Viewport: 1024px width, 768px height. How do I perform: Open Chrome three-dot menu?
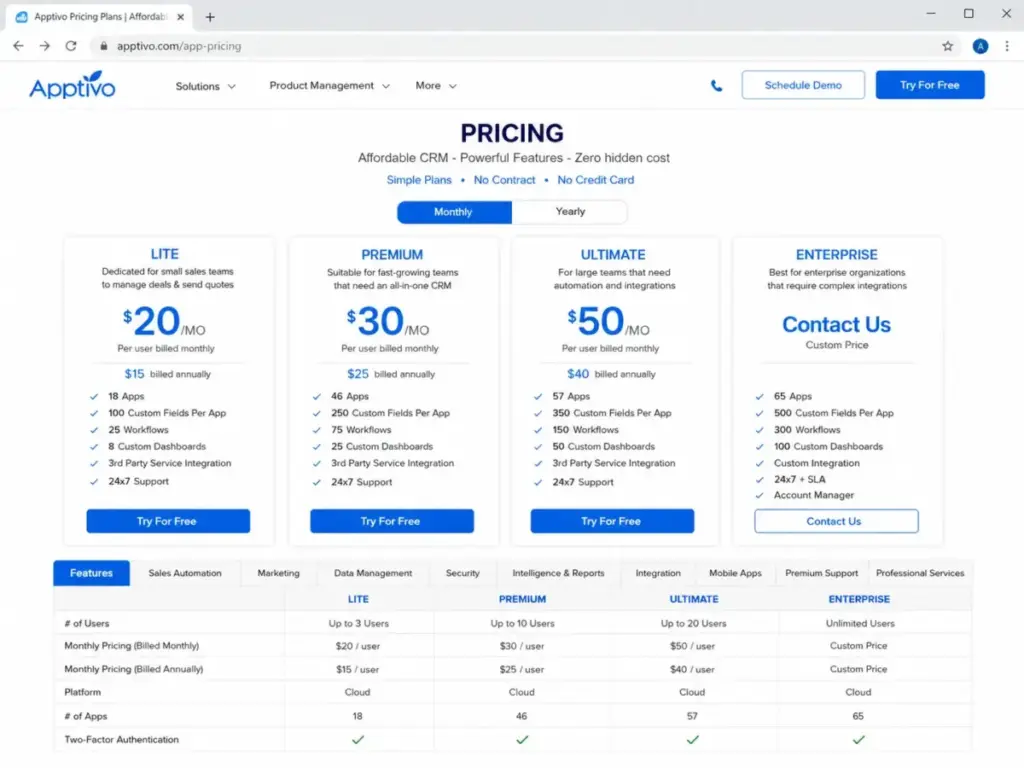tap(1006, 46)
